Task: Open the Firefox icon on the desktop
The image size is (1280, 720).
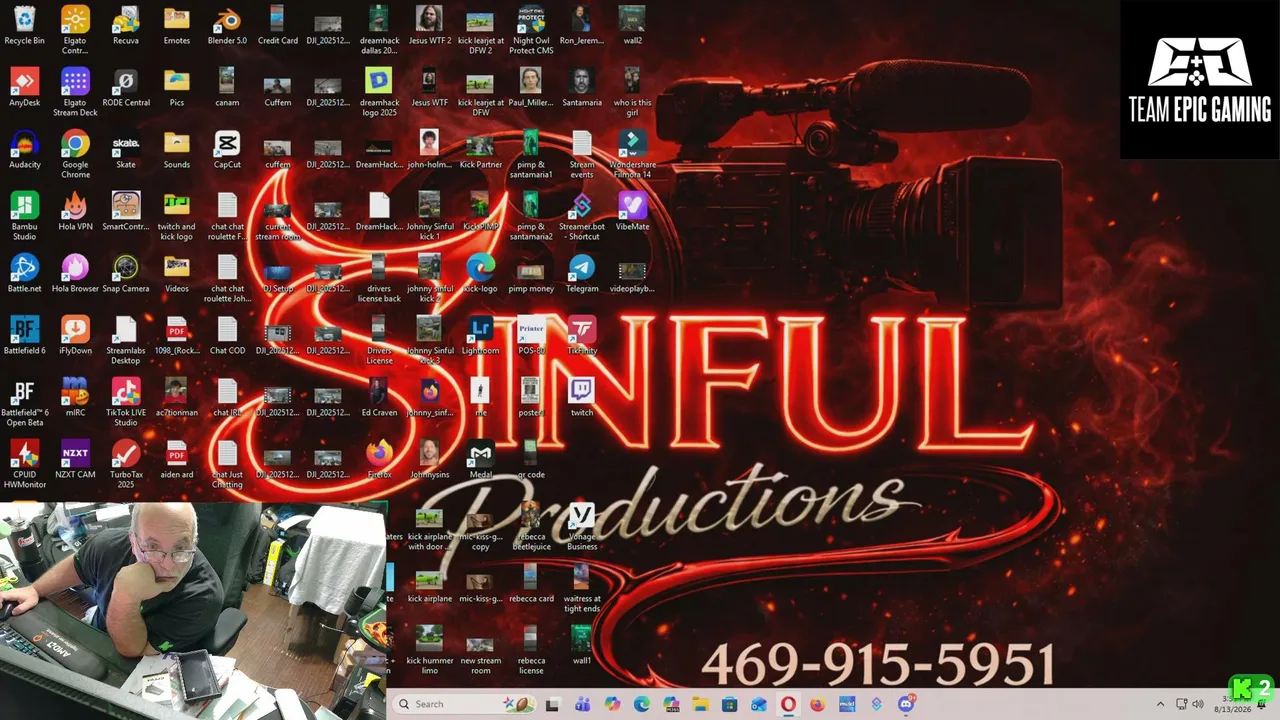Action: click(x=379, y=460)
